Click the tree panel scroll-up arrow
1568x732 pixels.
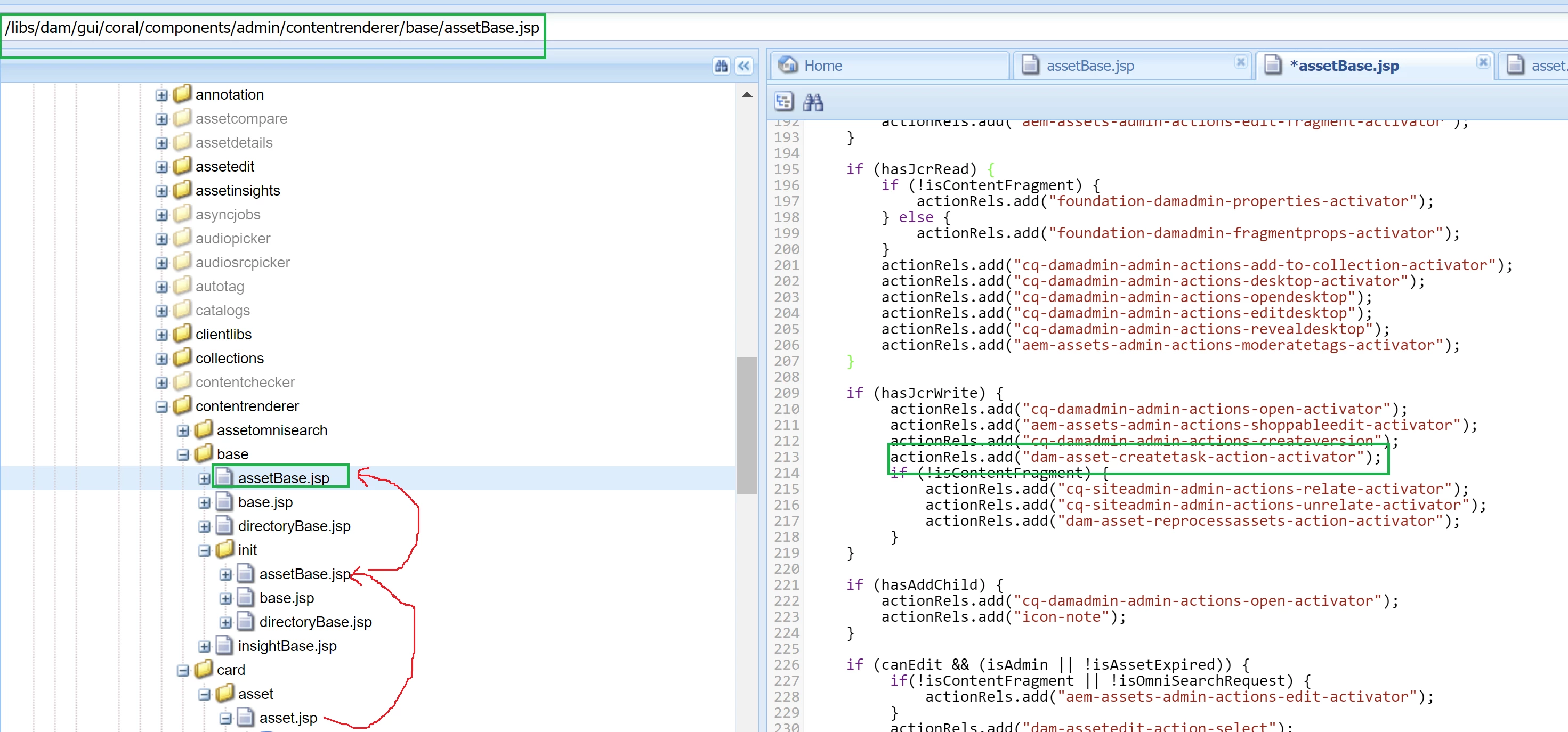[747, 95]
